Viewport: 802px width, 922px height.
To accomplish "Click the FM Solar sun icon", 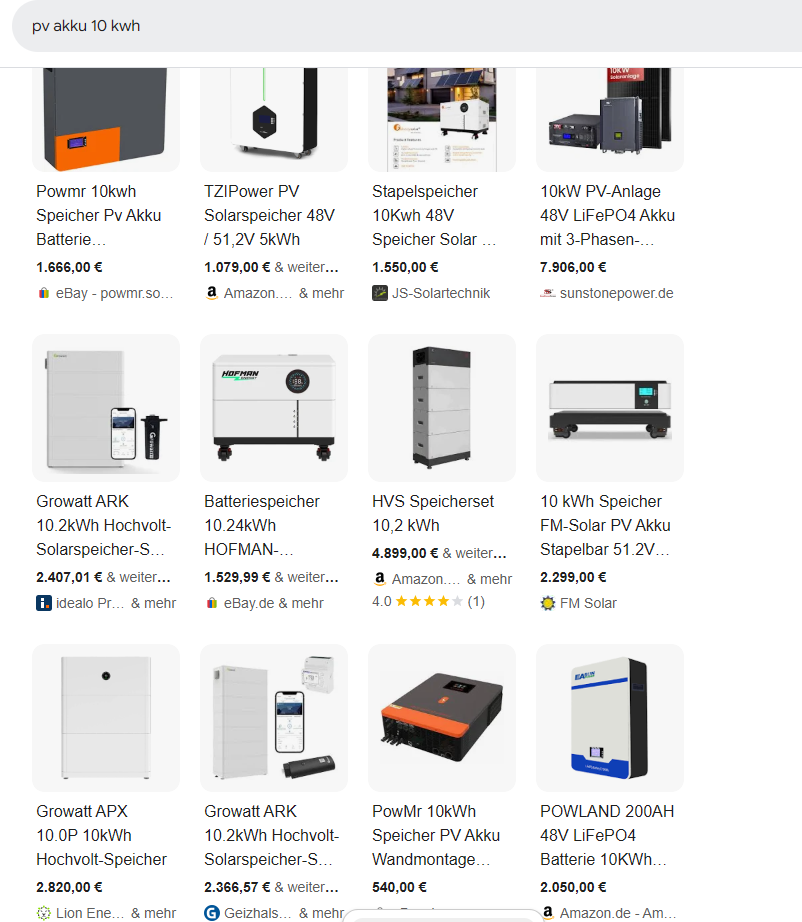I will click(x=547, y=603).
